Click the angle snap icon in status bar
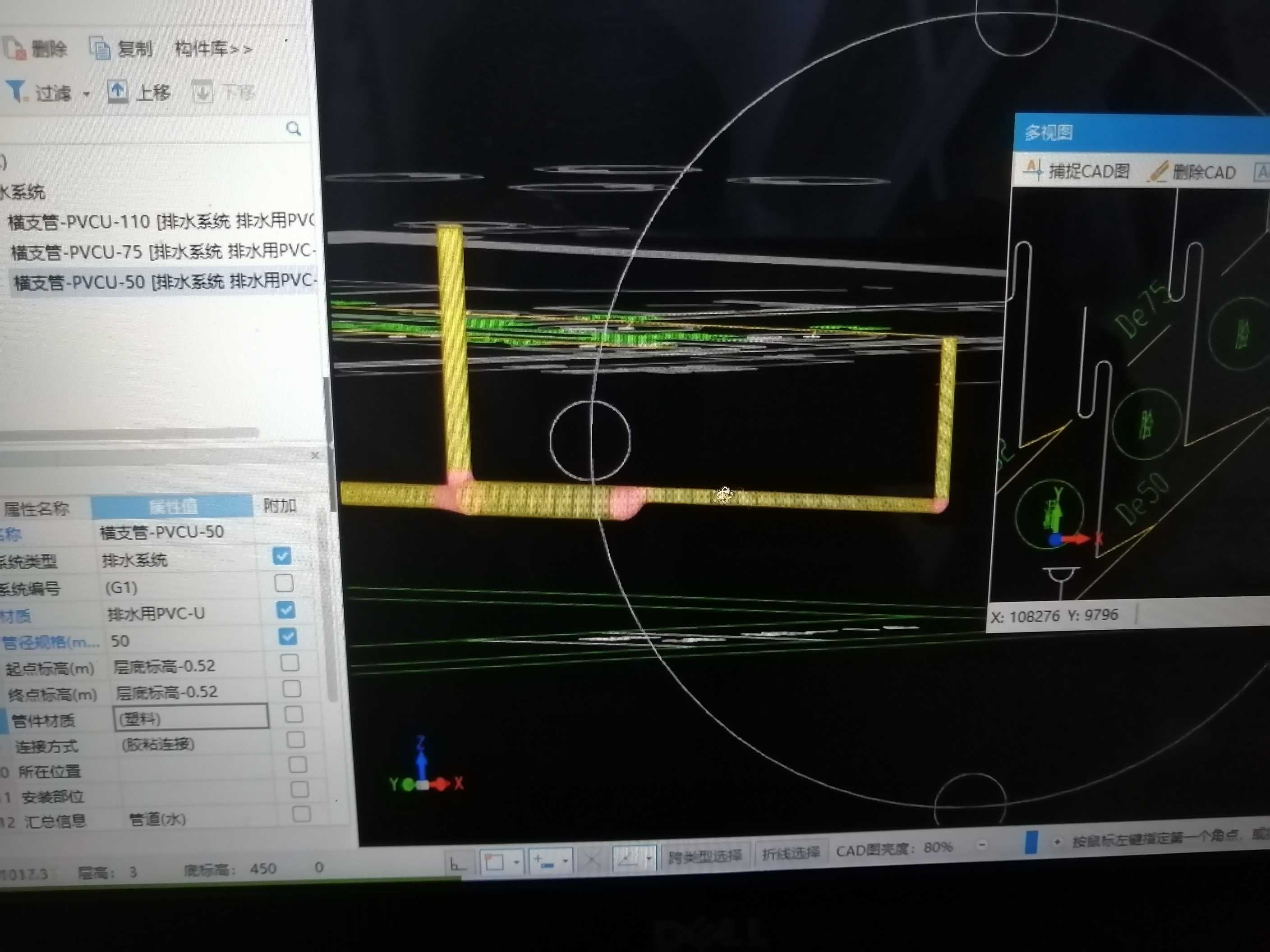1270x952 pixels. coord(627,860)
